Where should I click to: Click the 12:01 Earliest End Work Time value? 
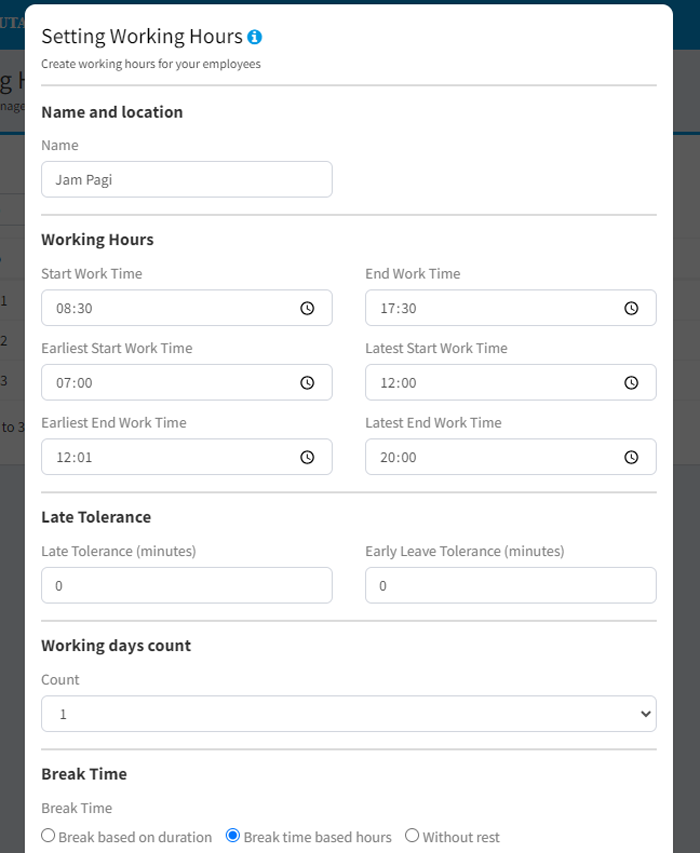[x=75, y=457]
